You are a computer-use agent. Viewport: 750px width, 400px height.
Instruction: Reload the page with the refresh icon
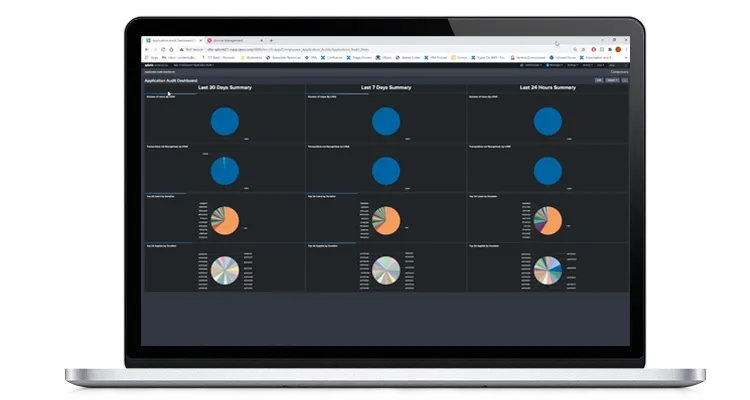[x=163, y=49]
